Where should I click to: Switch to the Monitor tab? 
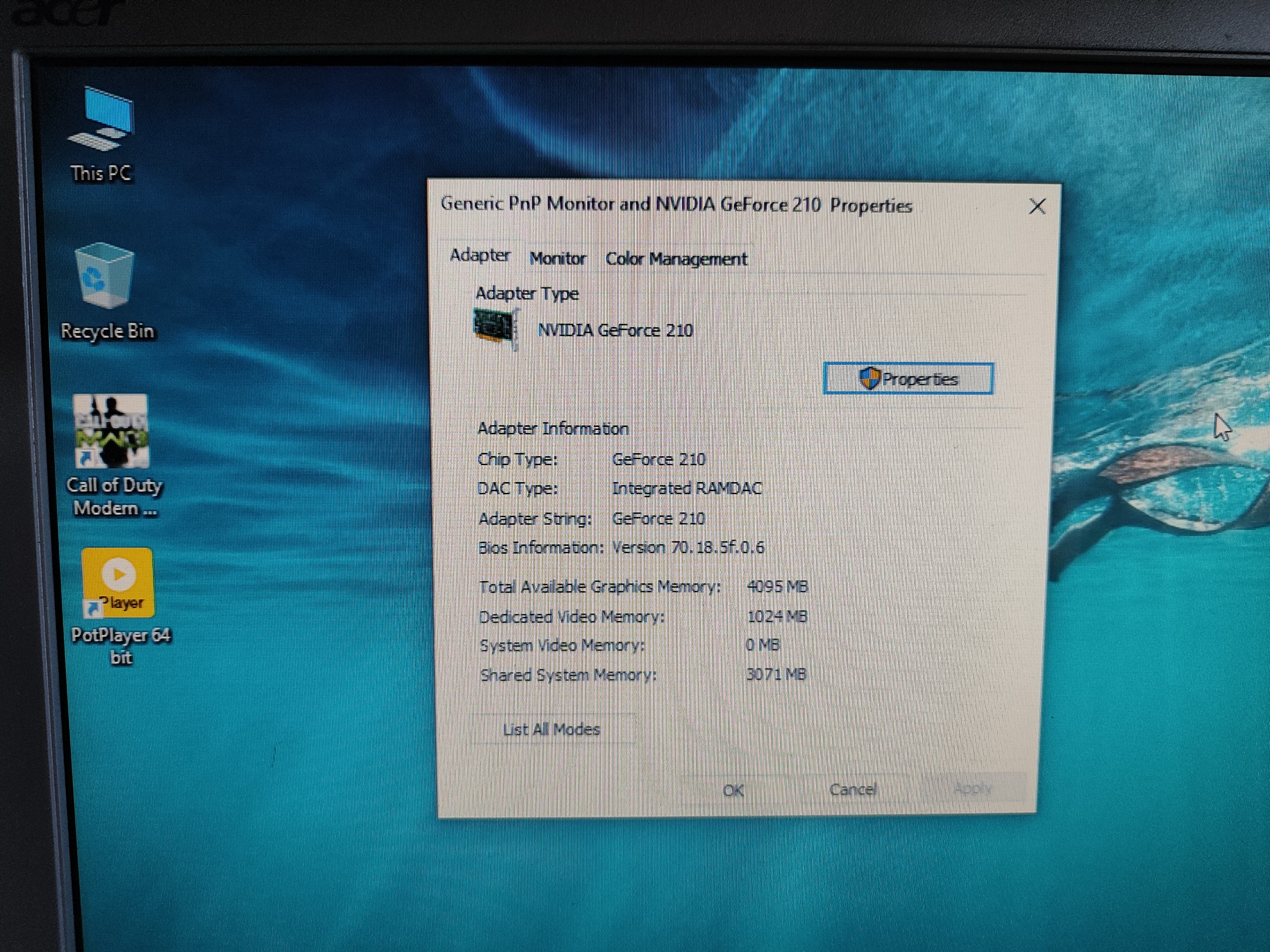(x=557, y=259)
